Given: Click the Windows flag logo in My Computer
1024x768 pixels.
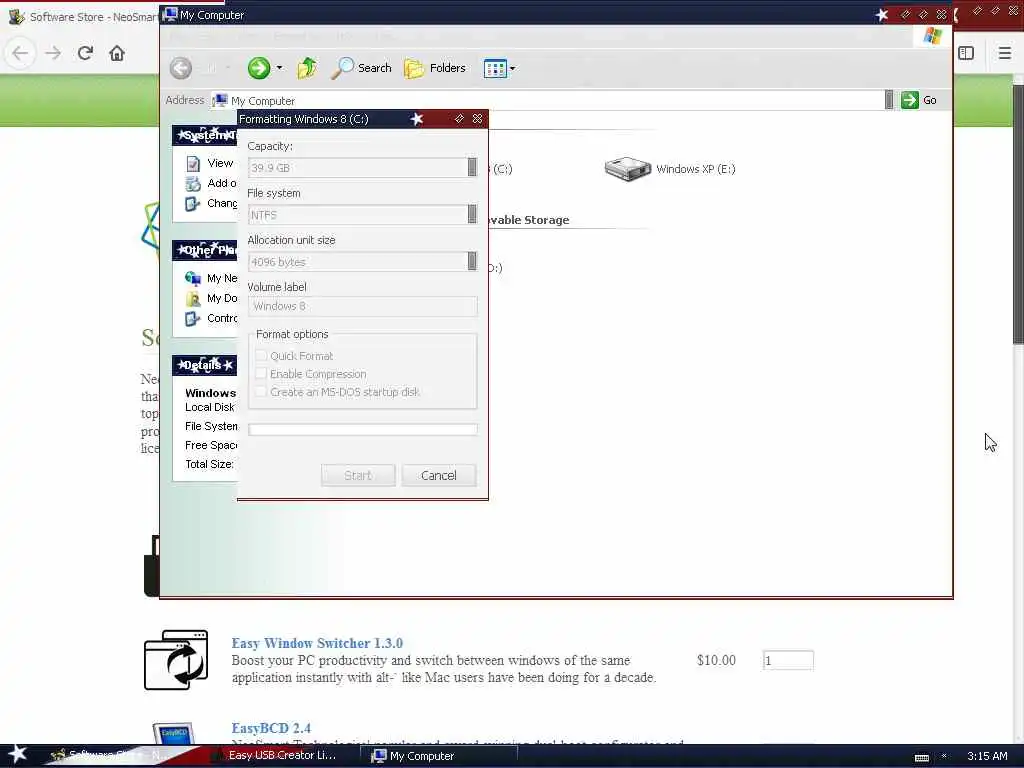Looking at the screenshot, I should (x=933, y=36).
